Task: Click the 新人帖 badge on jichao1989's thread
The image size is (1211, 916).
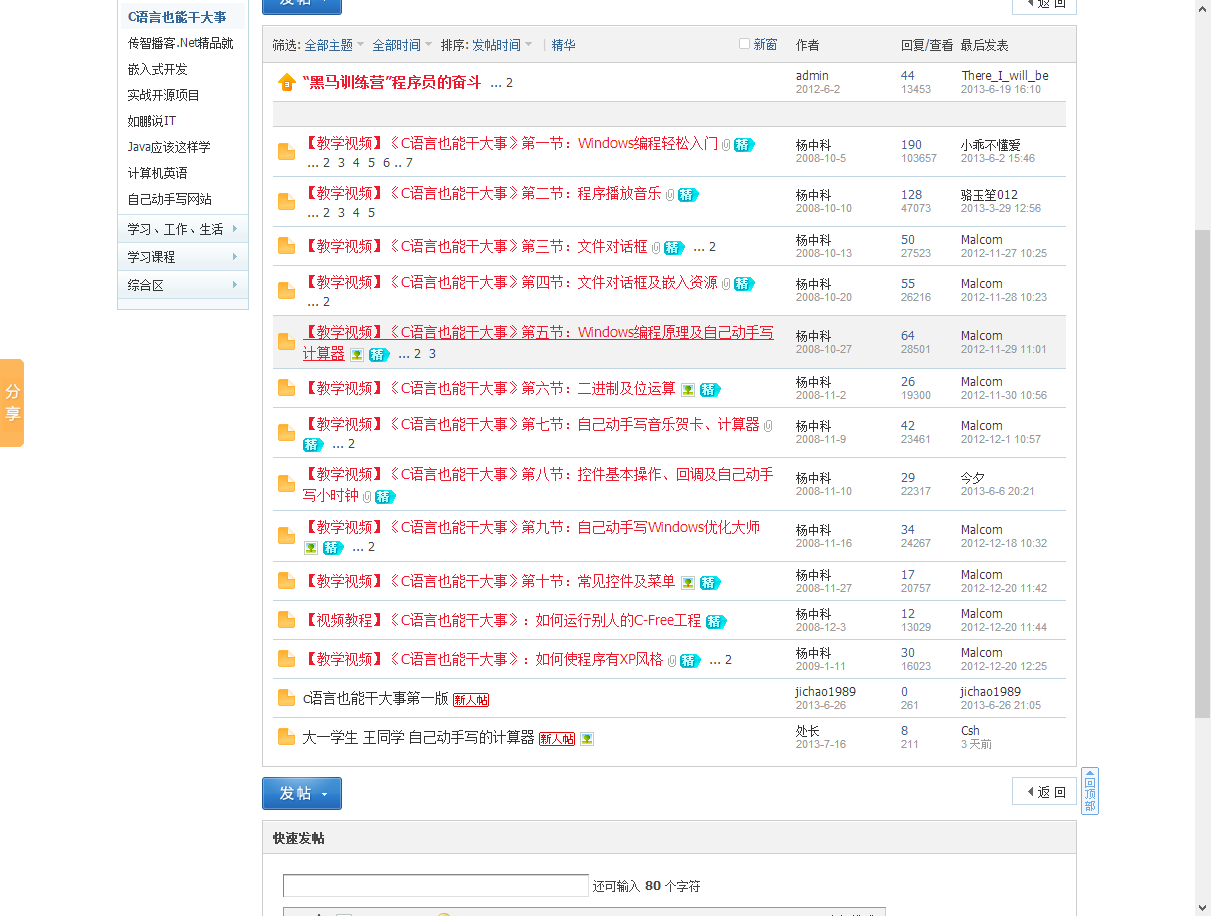Action: (x=470, y=699)
